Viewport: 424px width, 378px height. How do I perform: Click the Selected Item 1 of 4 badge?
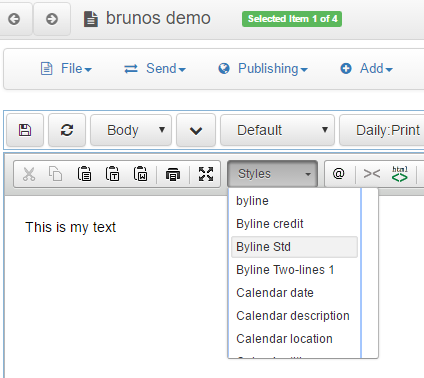[x=292, y=19]
